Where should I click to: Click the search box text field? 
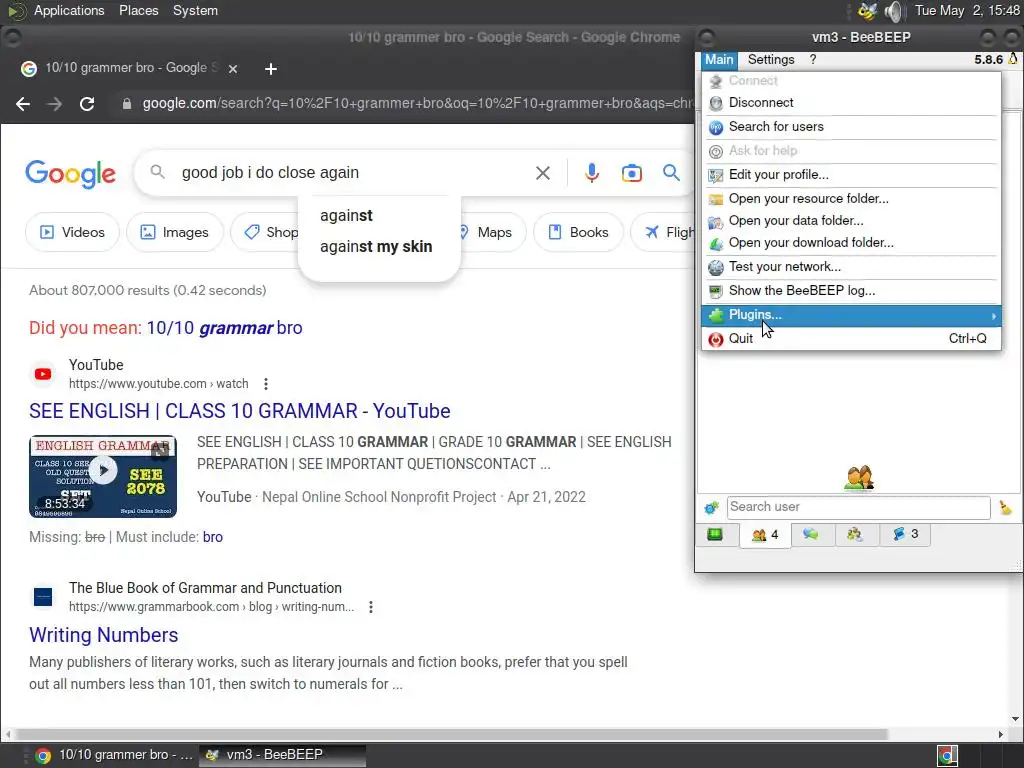[x=353, y=173]
